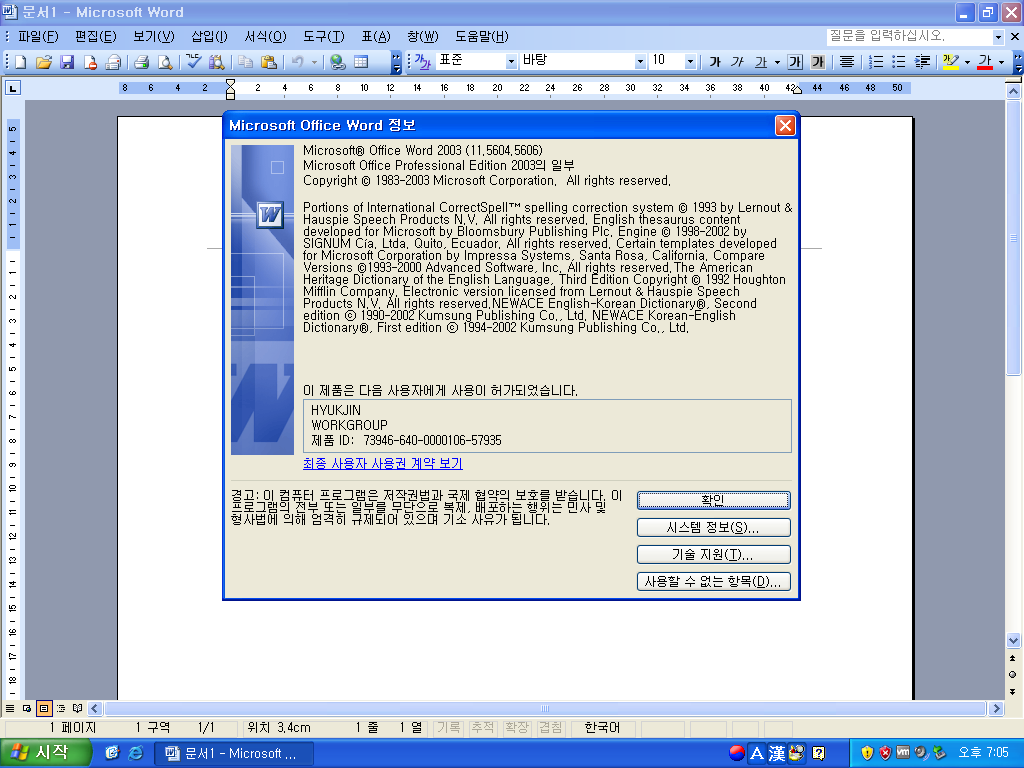Open the 최종 사용자 사용권 계약 보기 link

click(383, 463)
